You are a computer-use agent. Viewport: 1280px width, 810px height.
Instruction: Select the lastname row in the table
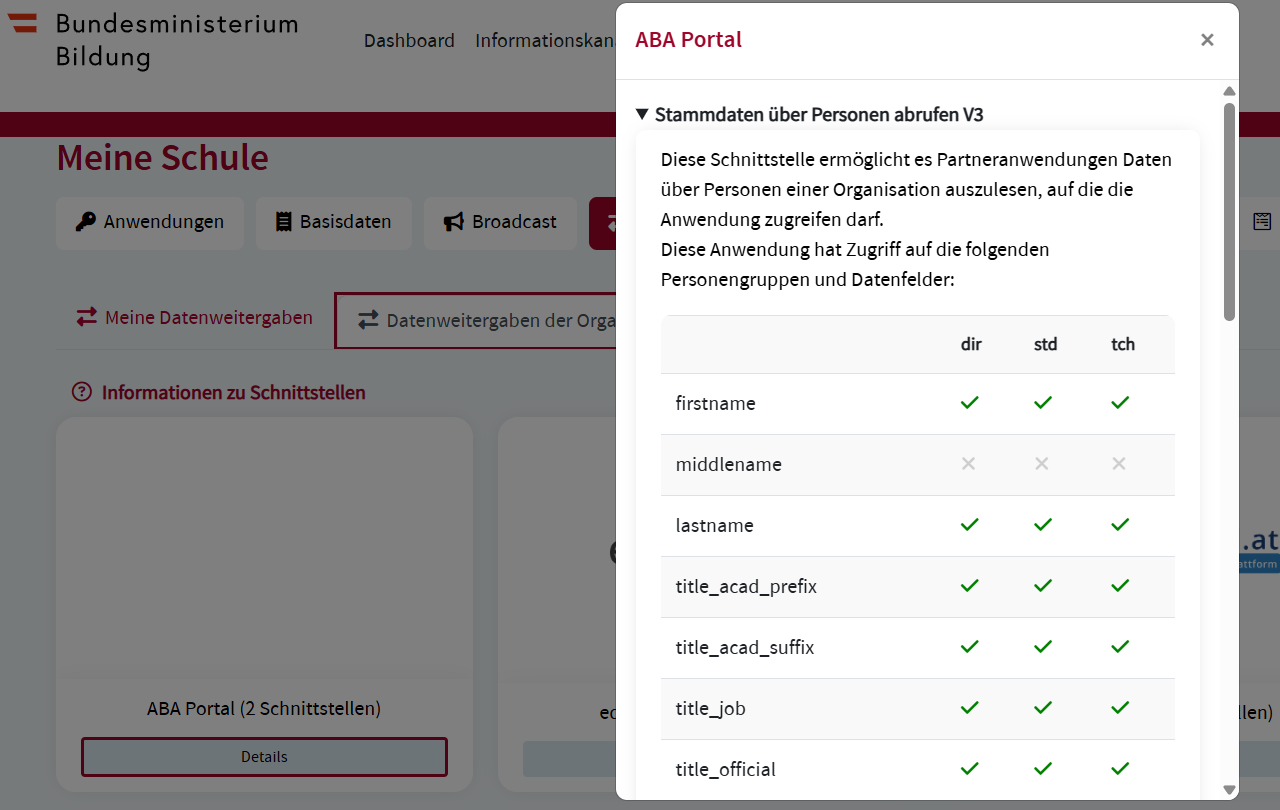coord(715,526)
